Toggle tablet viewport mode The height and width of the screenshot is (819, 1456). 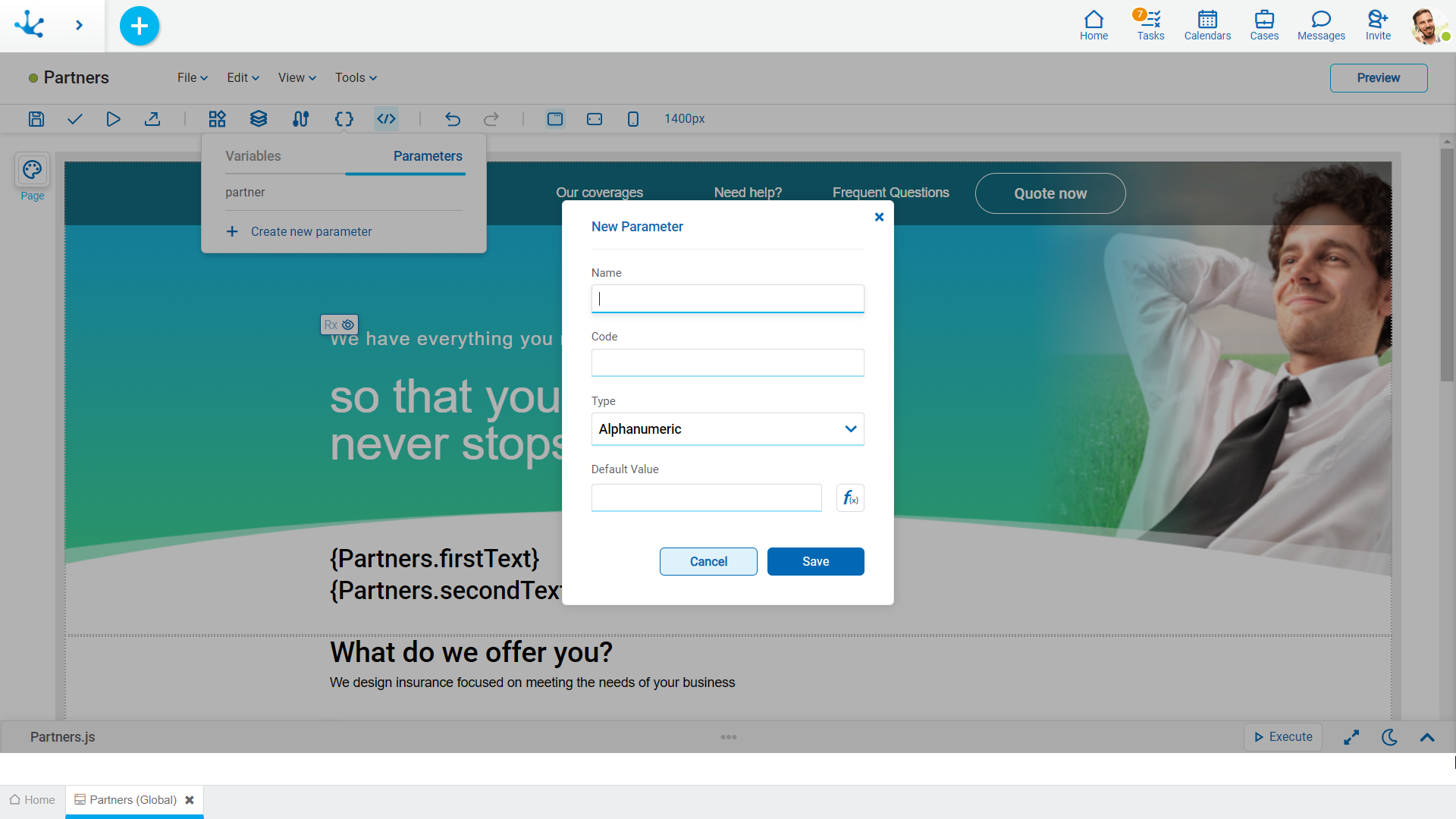(x=595, y=119)
